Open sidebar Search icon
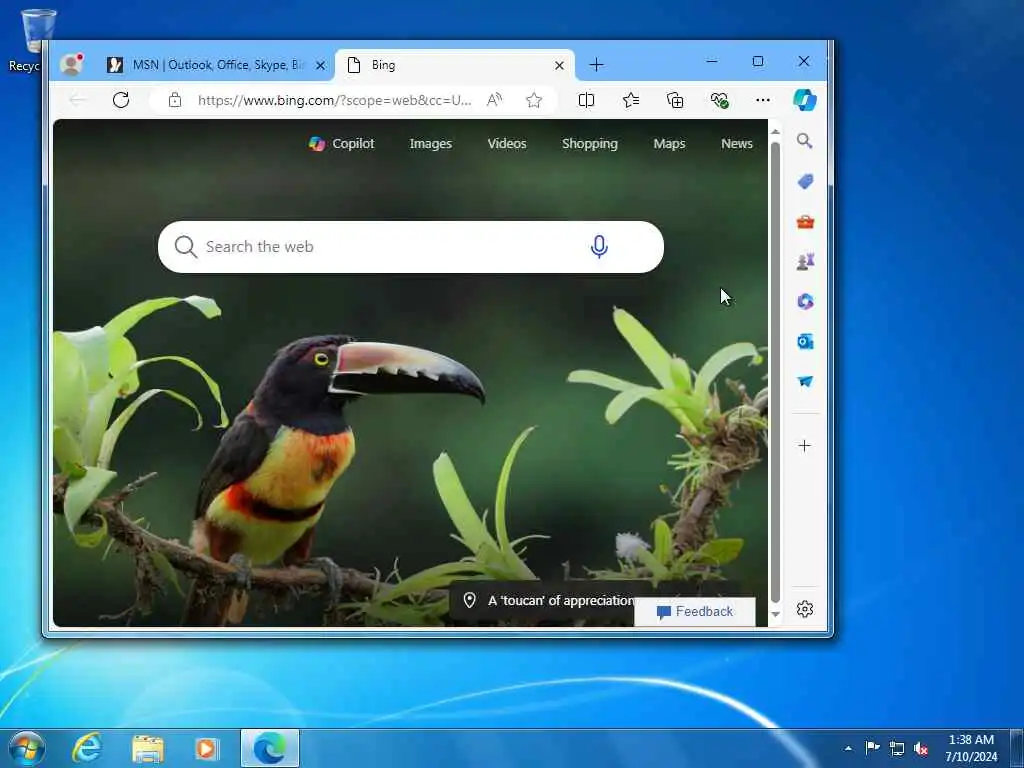 (x=805, y=141)
